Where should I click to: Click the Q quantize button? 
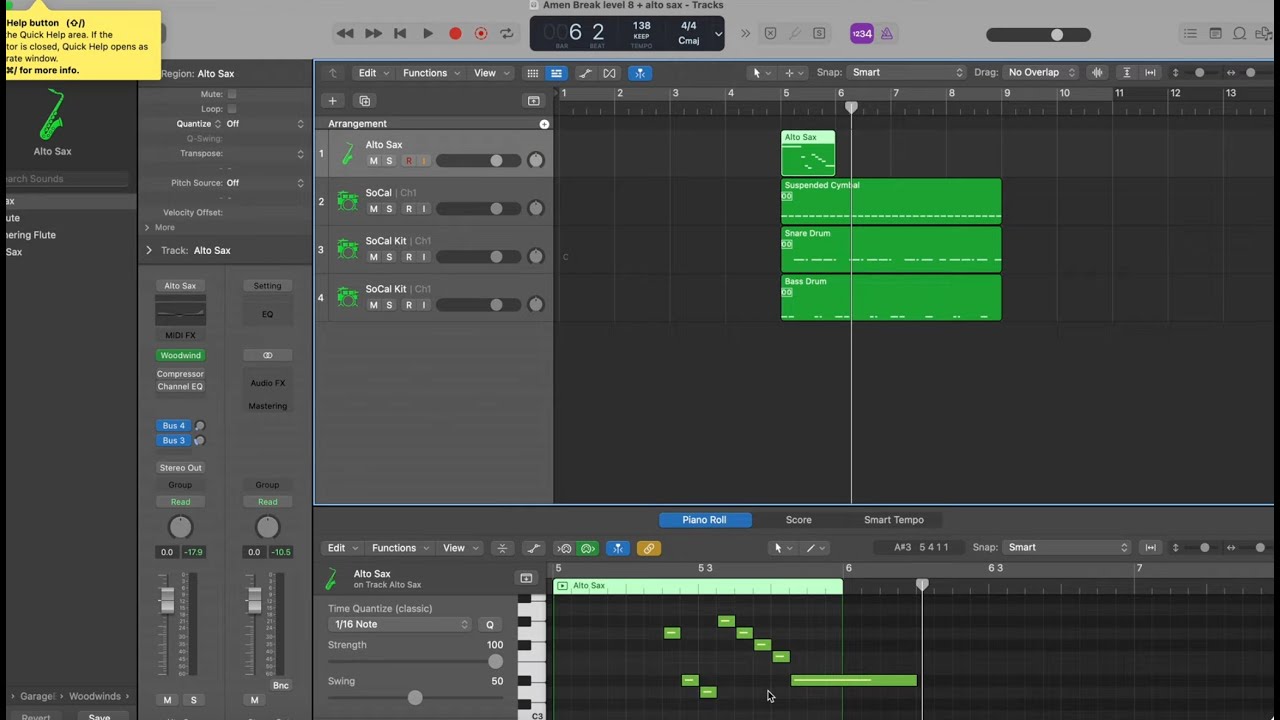coord(490,624)
